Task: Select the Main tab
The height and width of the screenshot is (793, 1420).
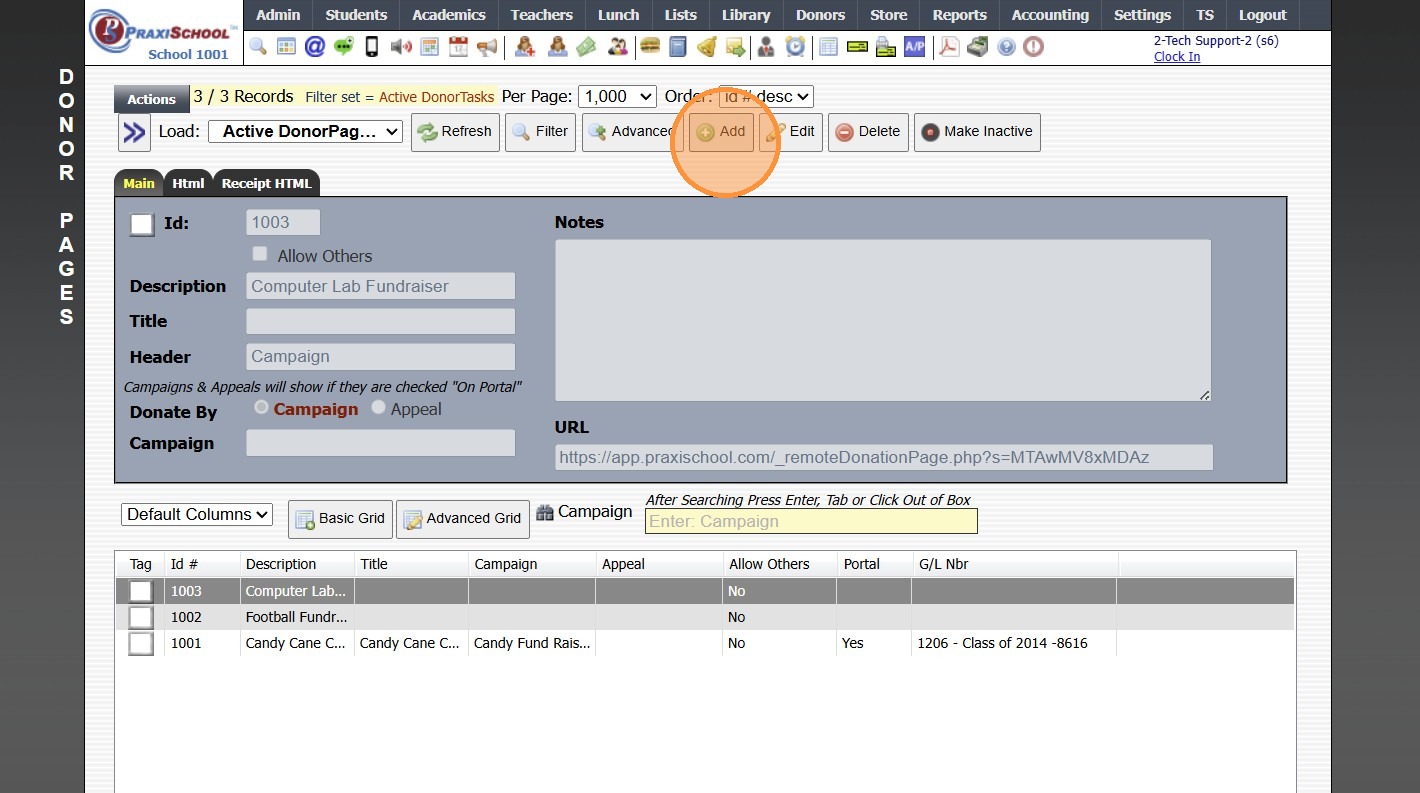Action: pyautogui.click(x=139, y=183)
